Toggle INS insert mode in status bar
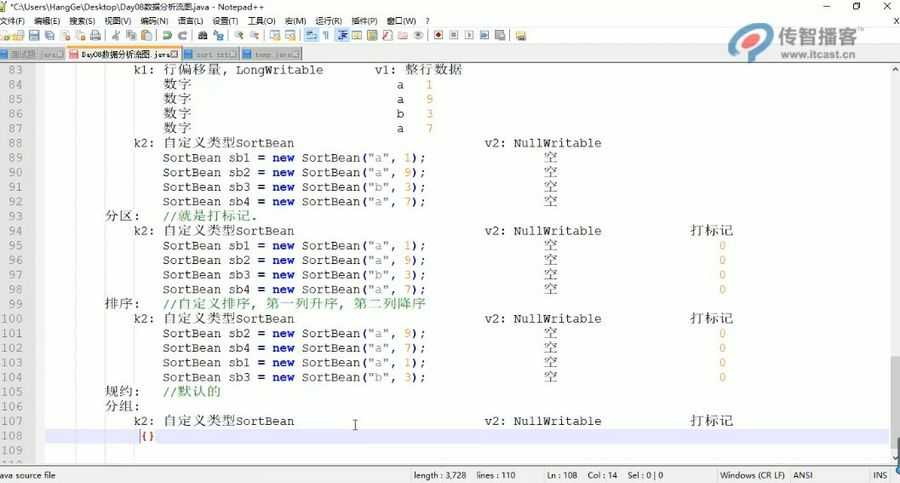 pyautogui.click(x=880, y=475)
